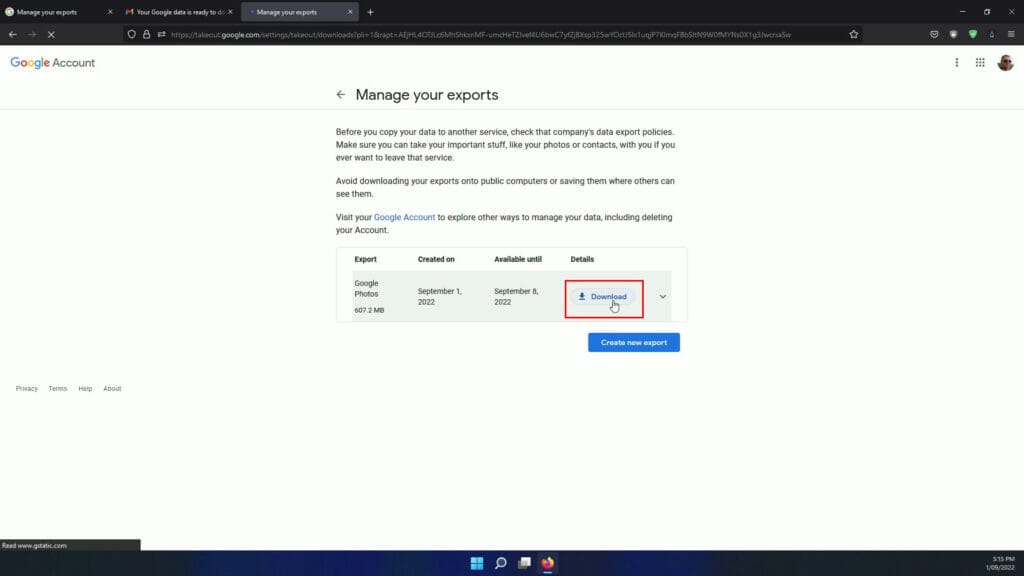Open the three-dot options menu on Google Account

point(957,62)
